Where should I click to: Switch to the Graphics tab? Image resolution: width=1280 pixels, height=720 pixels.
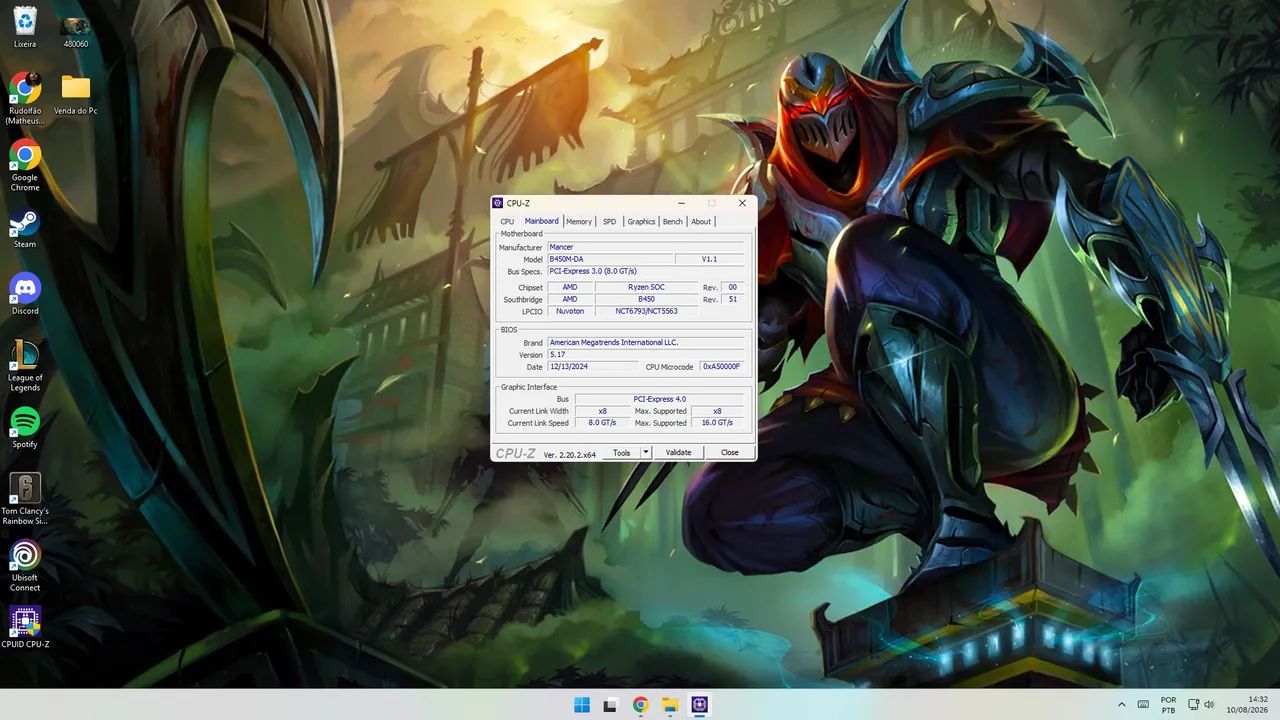pos(641,221)
